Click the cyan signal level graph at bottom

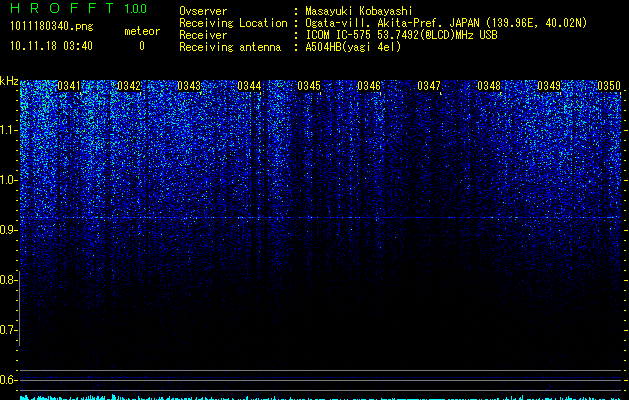coord(320,397)
